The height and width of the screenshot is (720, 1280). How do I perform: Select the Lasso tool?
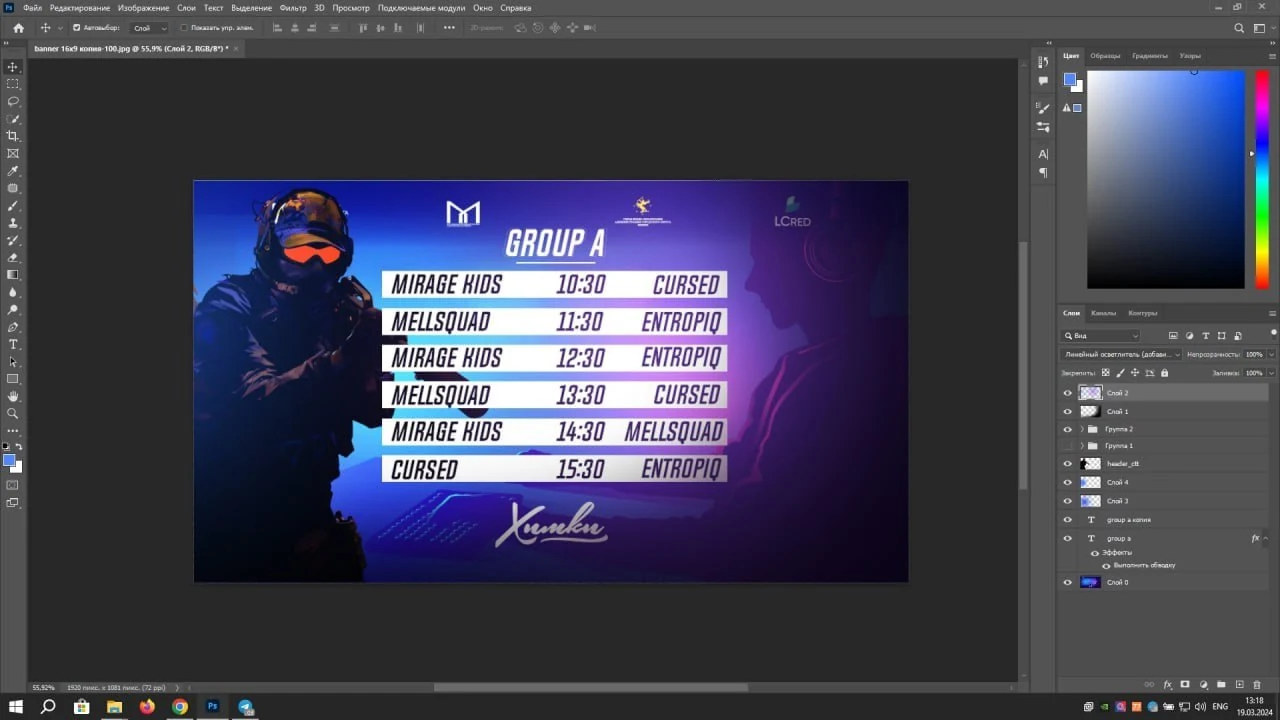pyautogui.click(x=13, y=101)
